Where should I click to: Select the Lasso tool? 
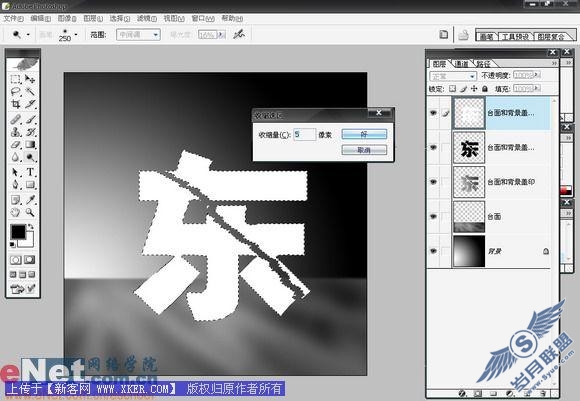tap(16, 91)
